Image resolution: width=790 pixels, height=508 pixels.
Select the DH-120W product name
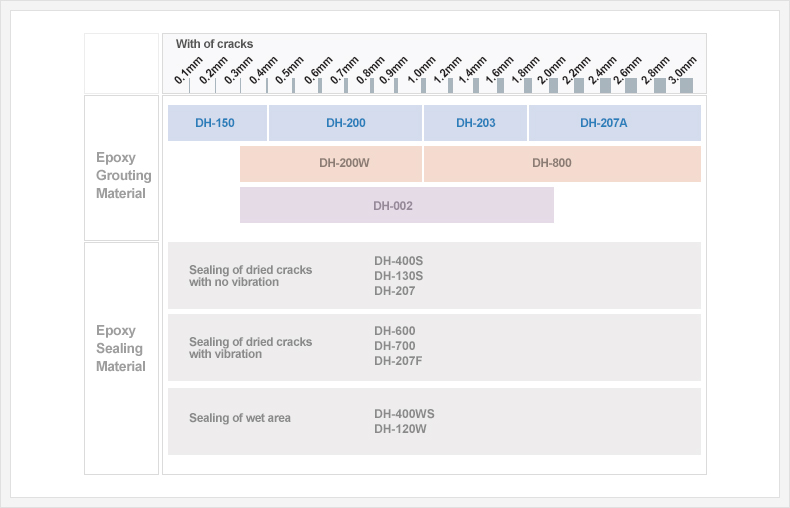(x=400, y=429)
